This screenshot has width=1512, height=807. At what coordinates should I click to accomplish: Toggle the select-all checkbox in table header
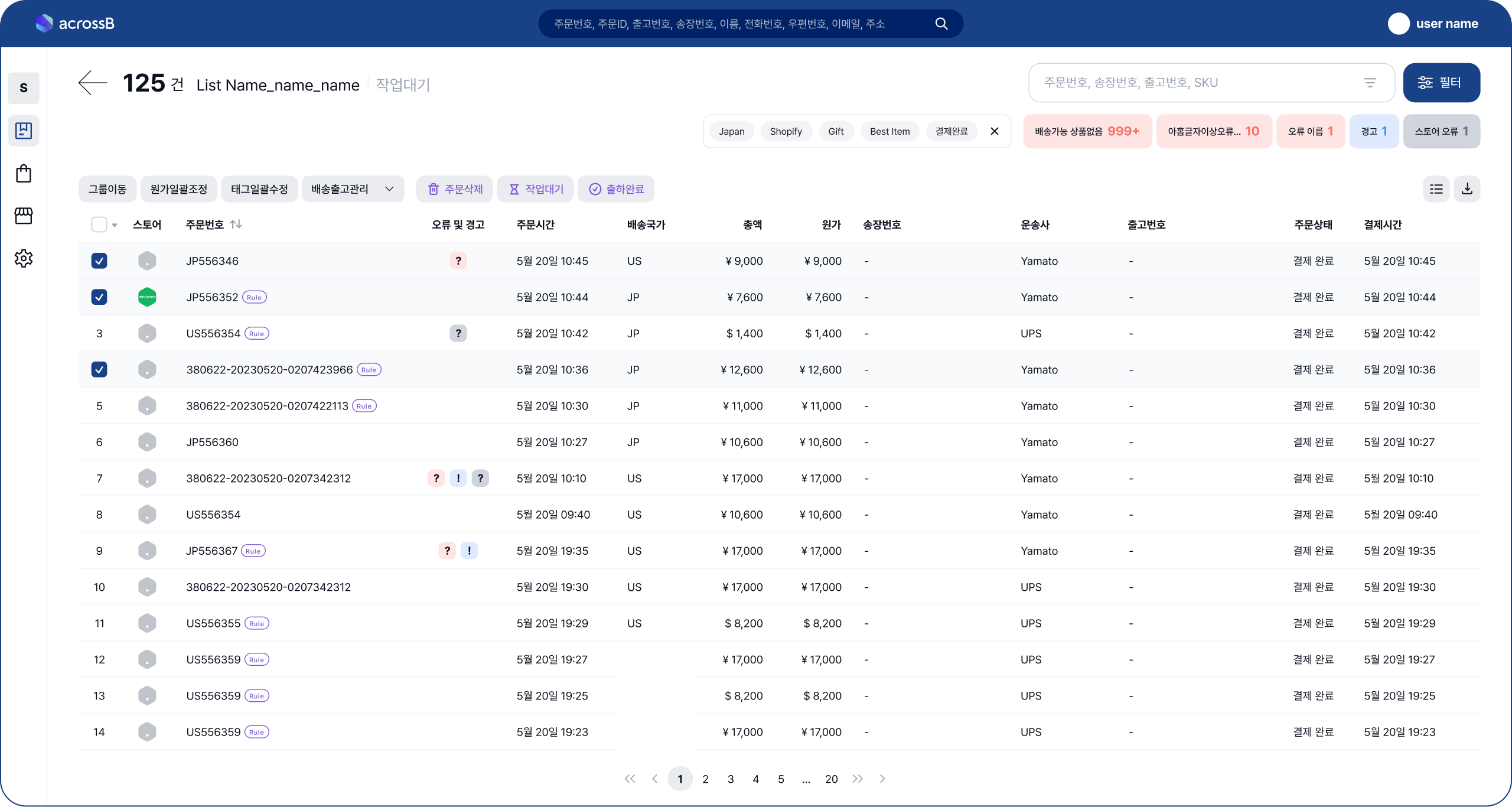point(99,224)
